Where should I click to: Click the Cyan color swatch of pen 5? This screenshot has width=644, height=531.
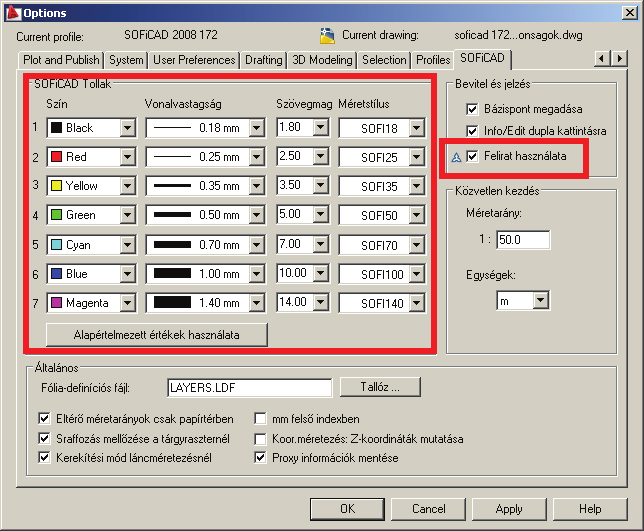pos(56,245)
